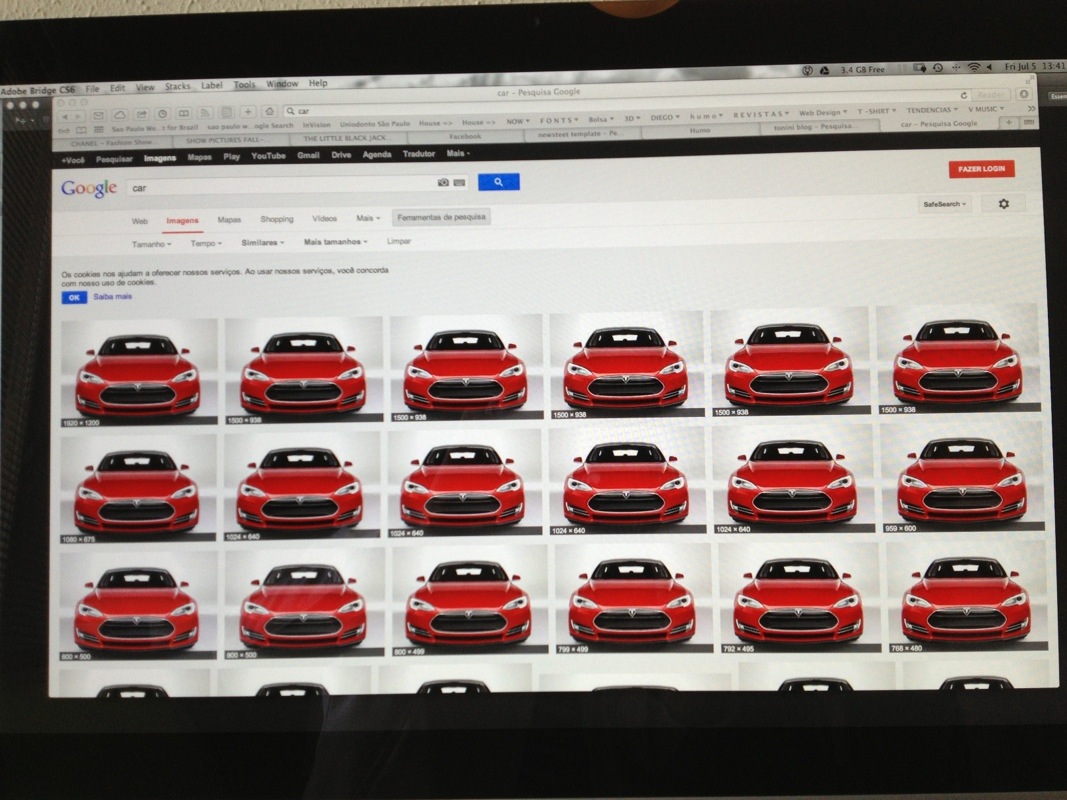This screenshot has width=1067, height=800.
Task: Open car thumbnail labeled 1920 × 1200
Action: pos(139,372)
